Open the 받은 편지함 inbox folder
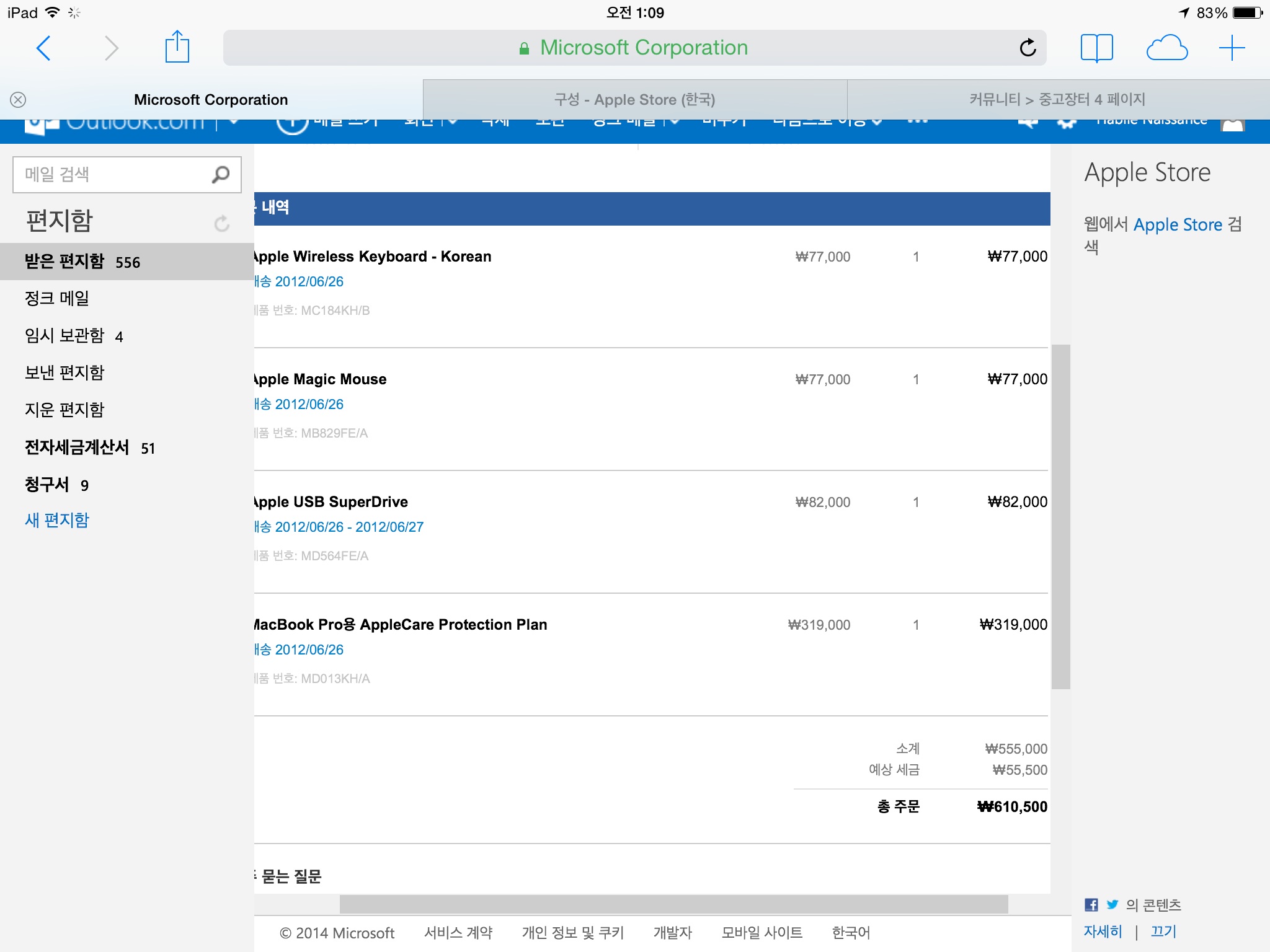The height and width of the screenshot is (952, 1270). (x=64, y=262)
